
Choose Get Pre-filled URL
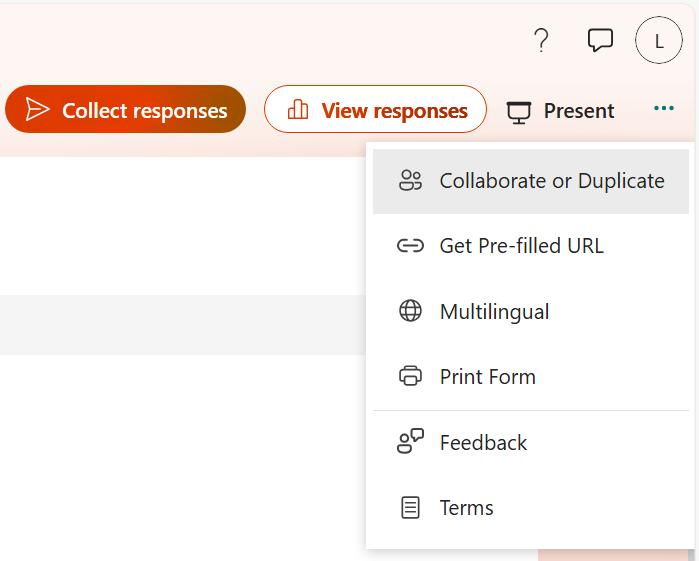click(521, 246)
